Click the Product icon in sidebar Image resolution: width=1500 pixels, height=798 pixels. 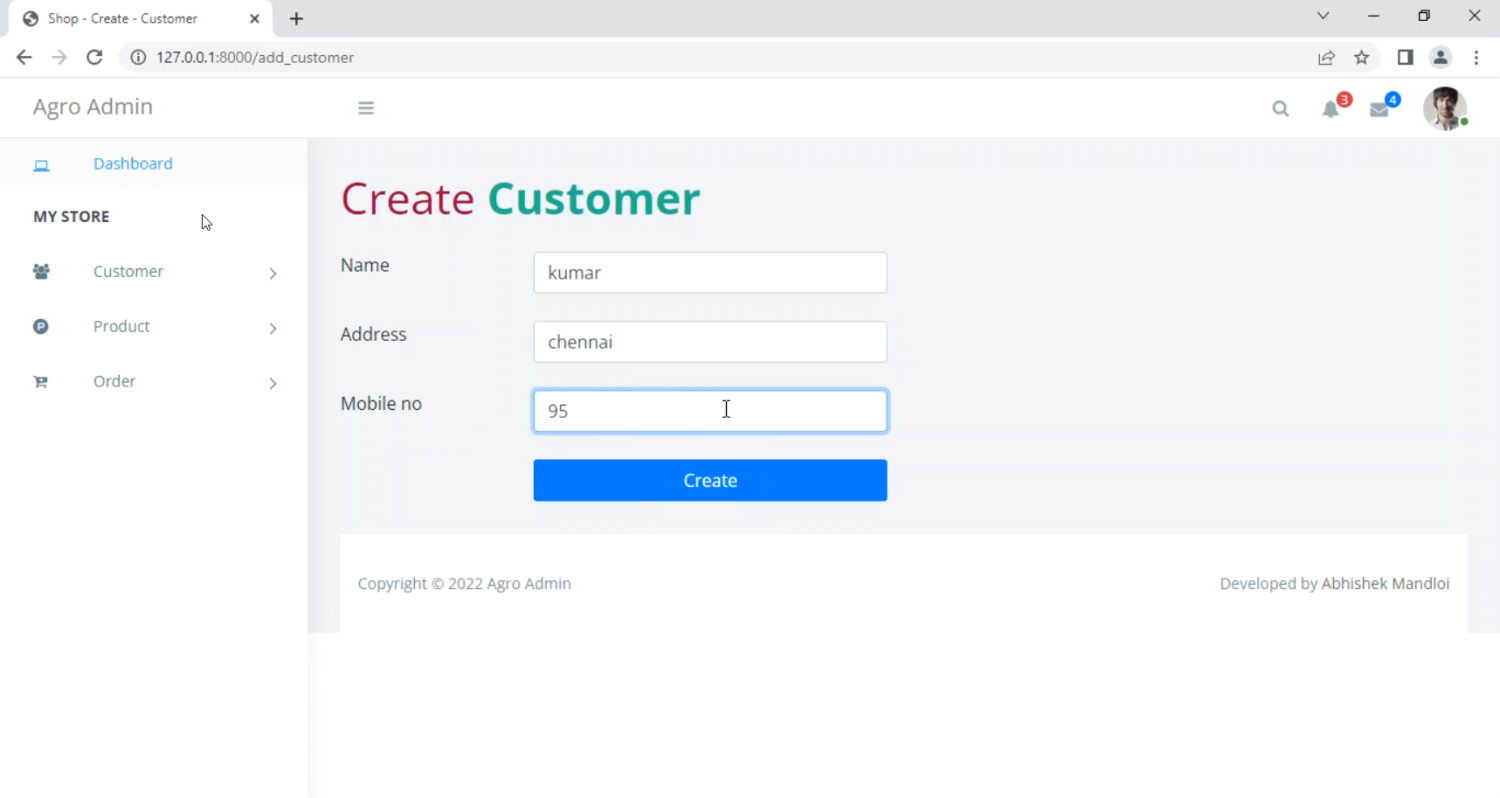click(x=41, y=326)
